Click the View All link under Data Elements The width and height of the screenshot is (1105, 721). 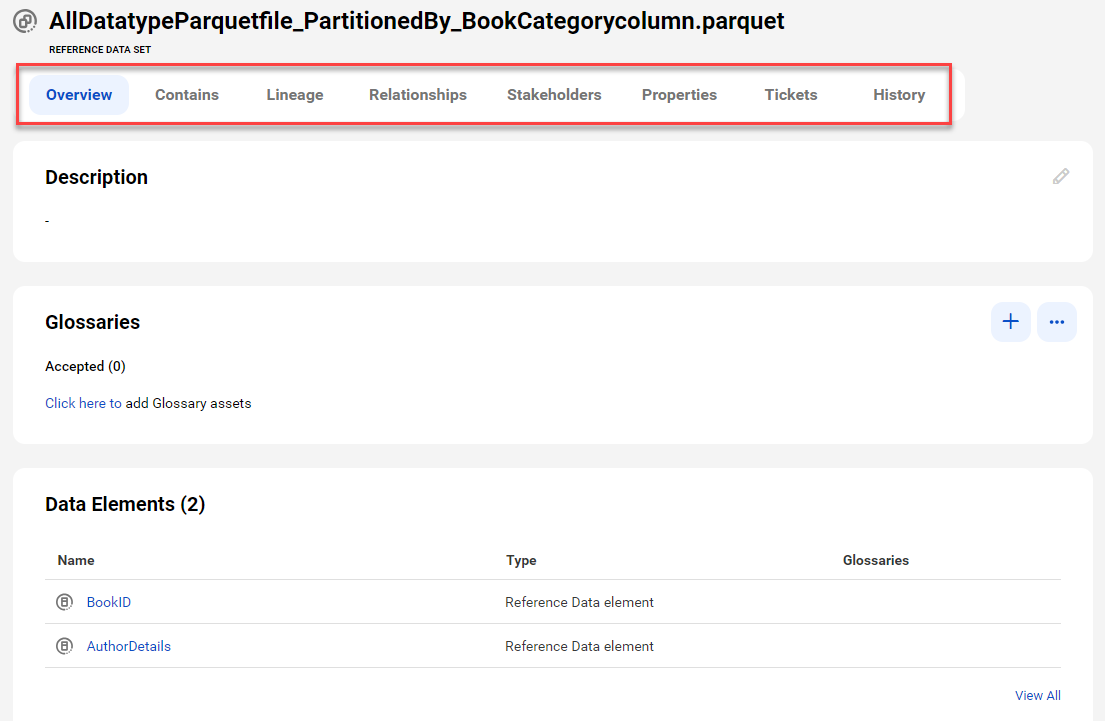pos(1037,695)
